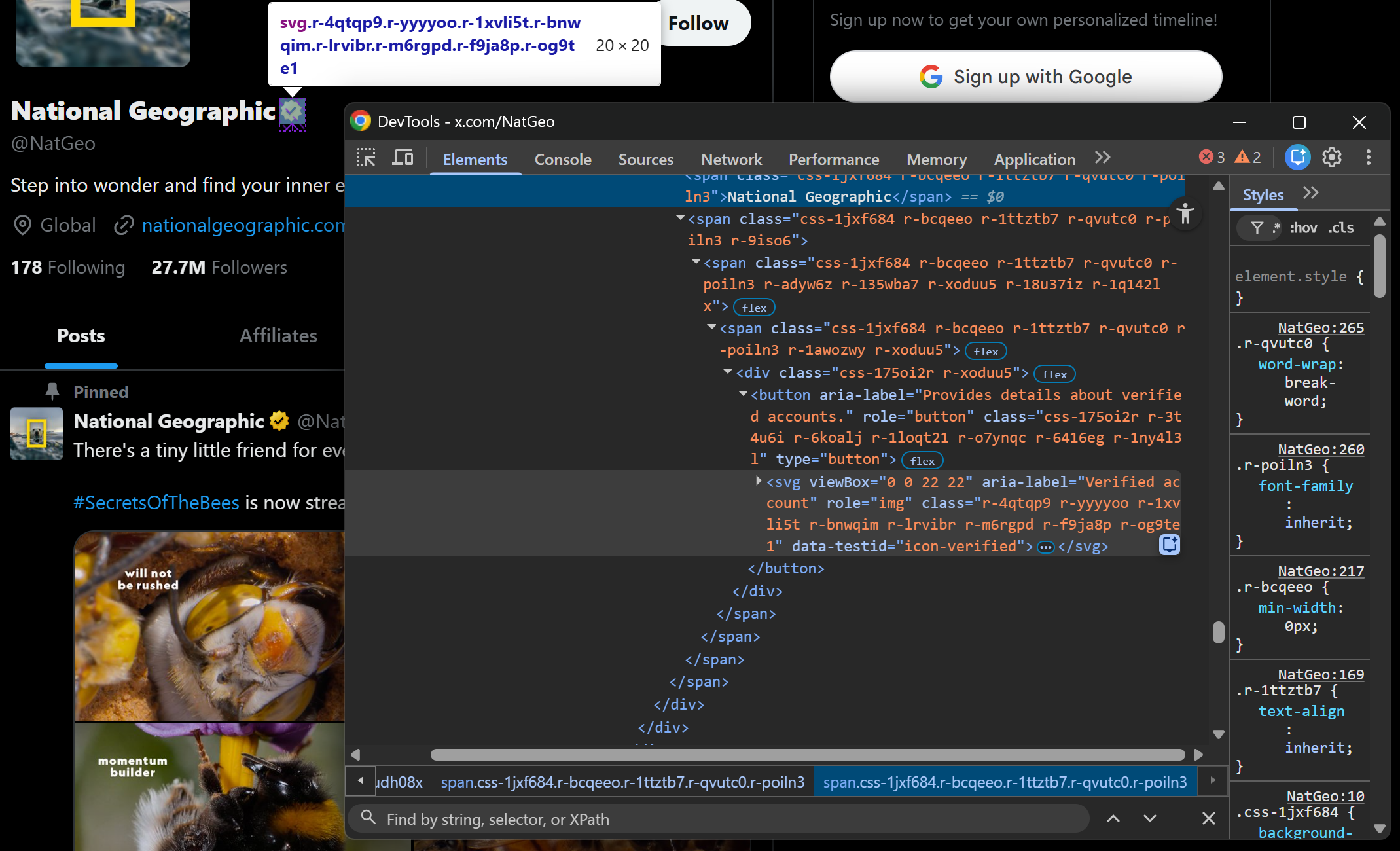Toggle .cls class editor
This screenshot has height=851, width=1400.
point(1342,228)
